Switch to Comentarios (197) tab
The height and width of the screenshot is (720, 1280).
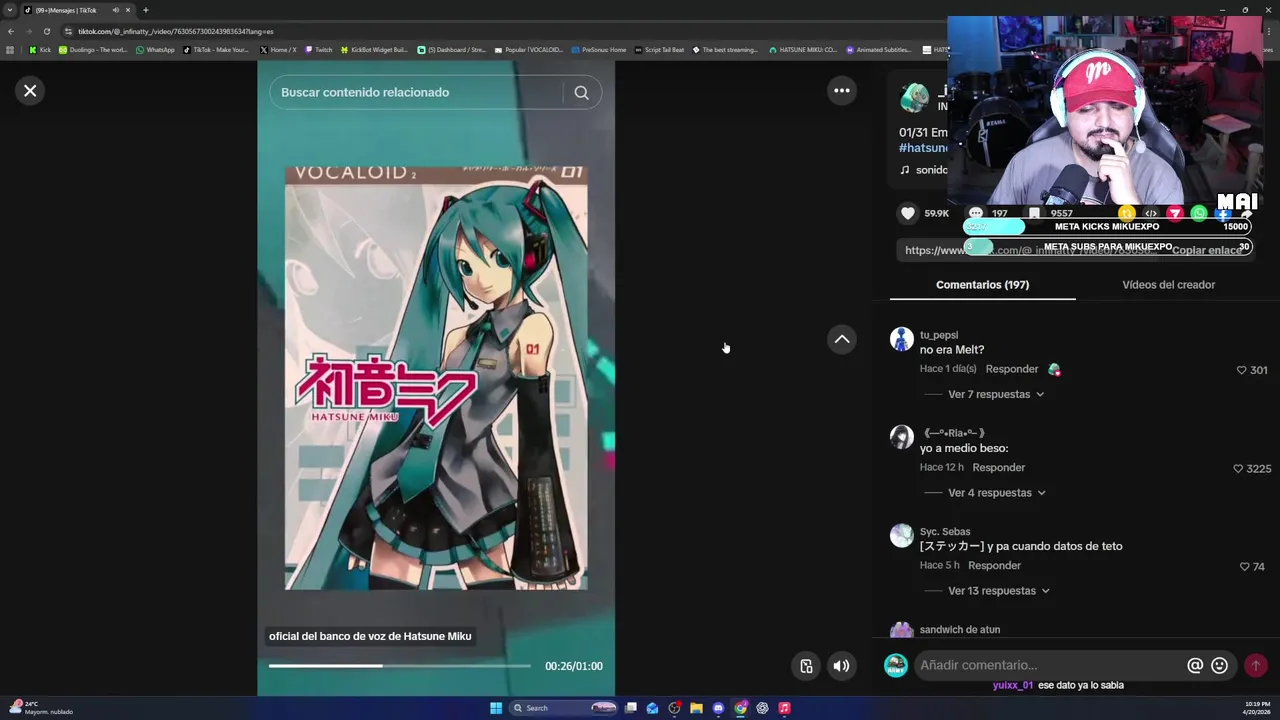click(x=982, y=285)
